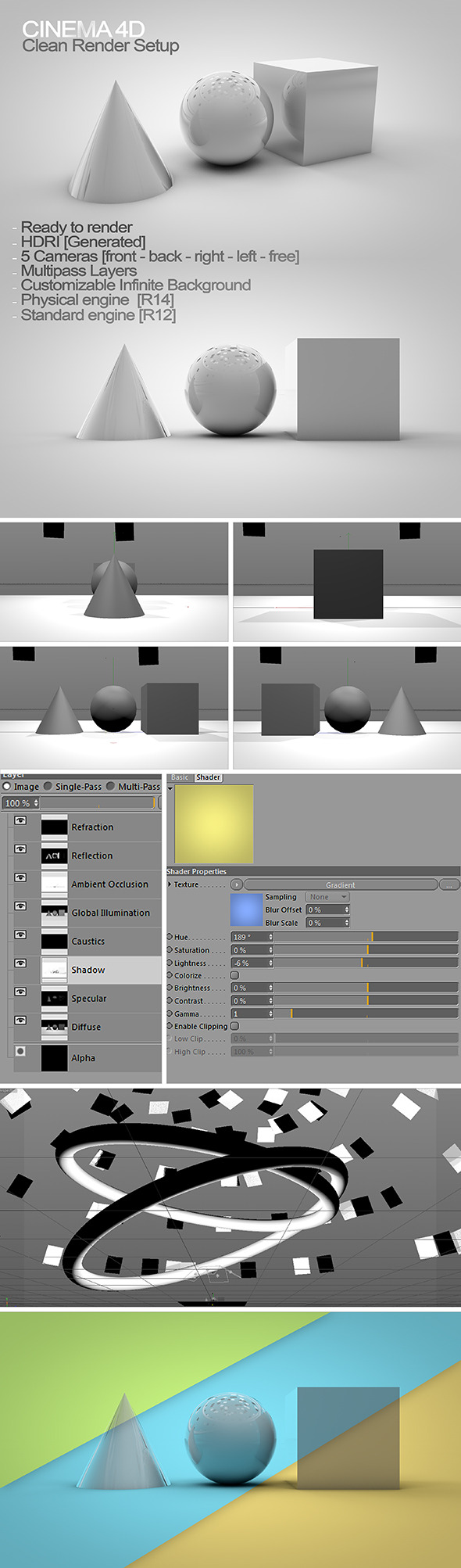The height and width of the screenshot is (1568, 461).
Task: Click the Brightness animation circle icon
Action: [x=170, y=988]
